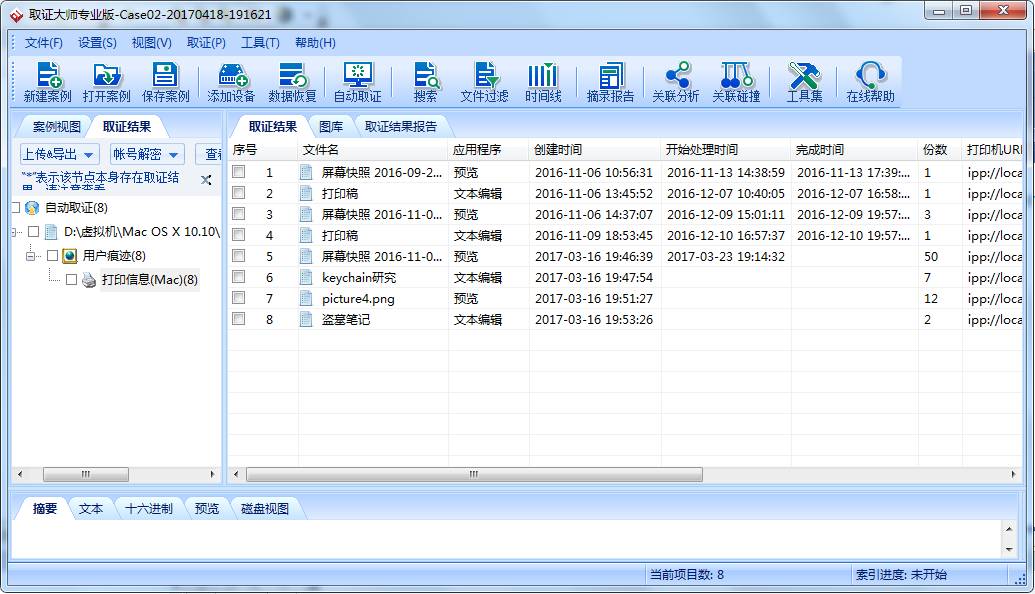Expand the 帐号解密 dropdown menu
The image size is (1035, 594).
147,154
